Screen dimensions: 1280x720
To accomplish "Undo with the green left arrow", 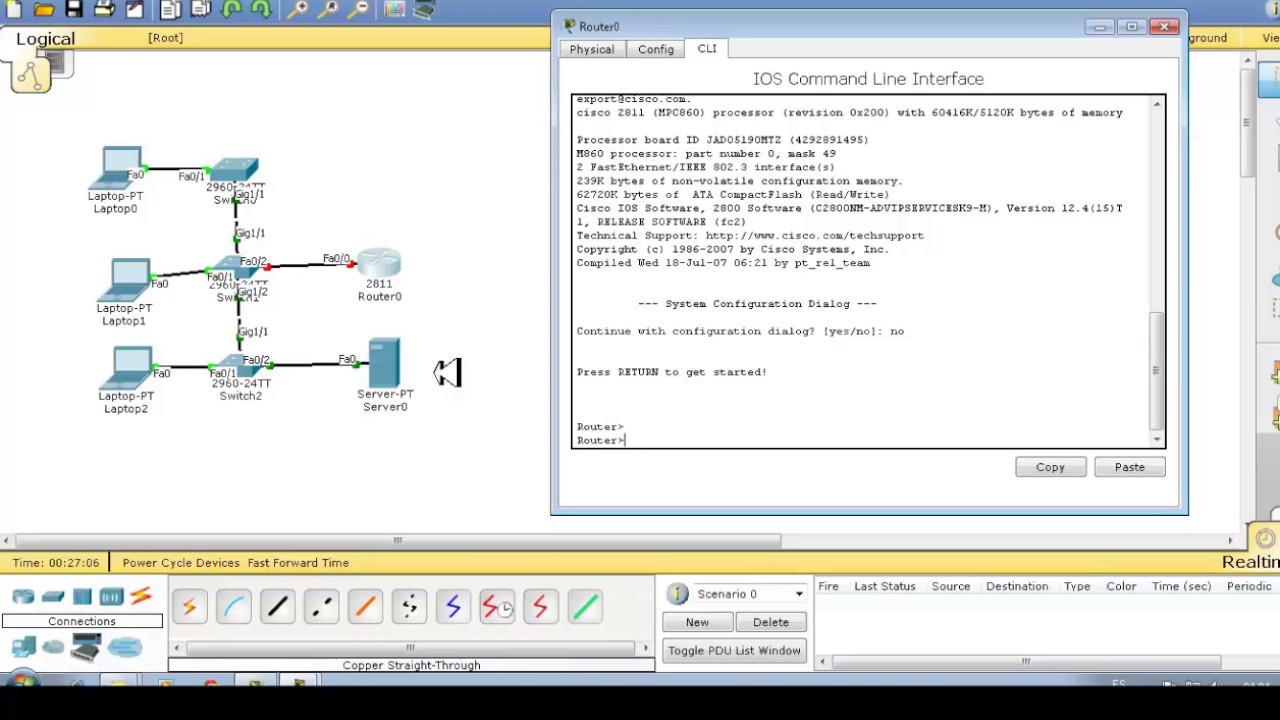I will click(232, 9).
